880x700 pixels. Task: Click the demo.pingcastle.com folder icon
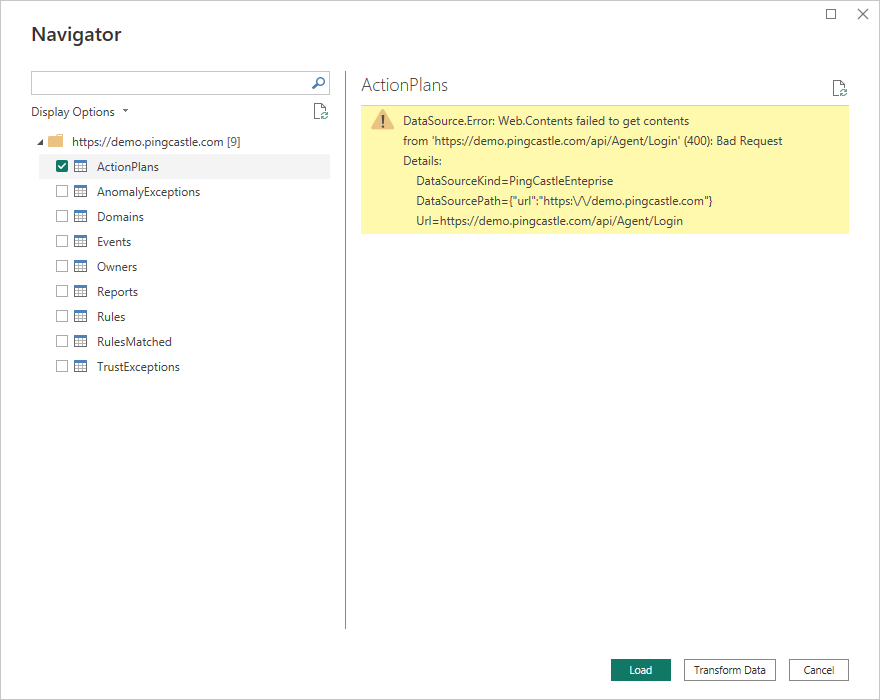pos(56,141)
